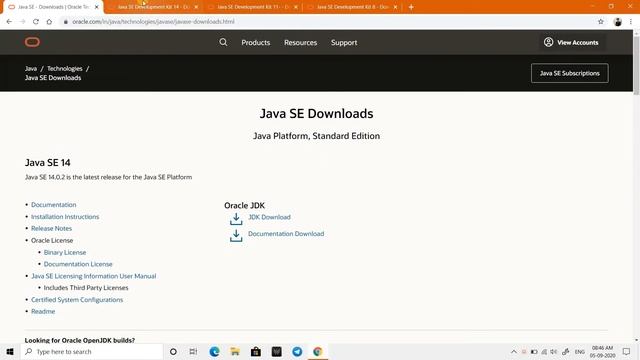Click the Cortana circle icon on taskbar

pyautogui.click(x=173, y=351)
